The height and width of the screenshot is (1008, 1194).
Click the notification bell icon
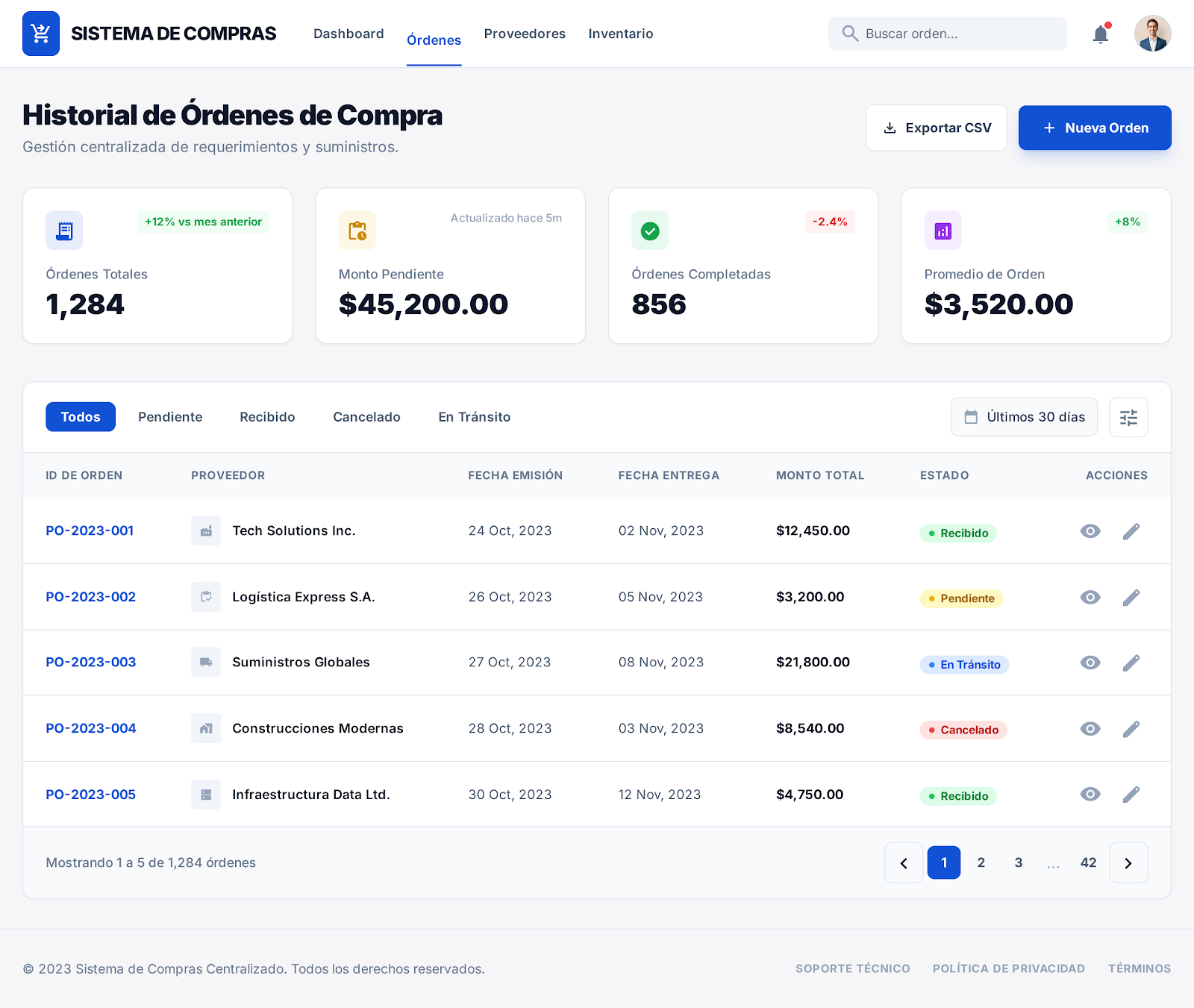click(x=1100, y=34)
